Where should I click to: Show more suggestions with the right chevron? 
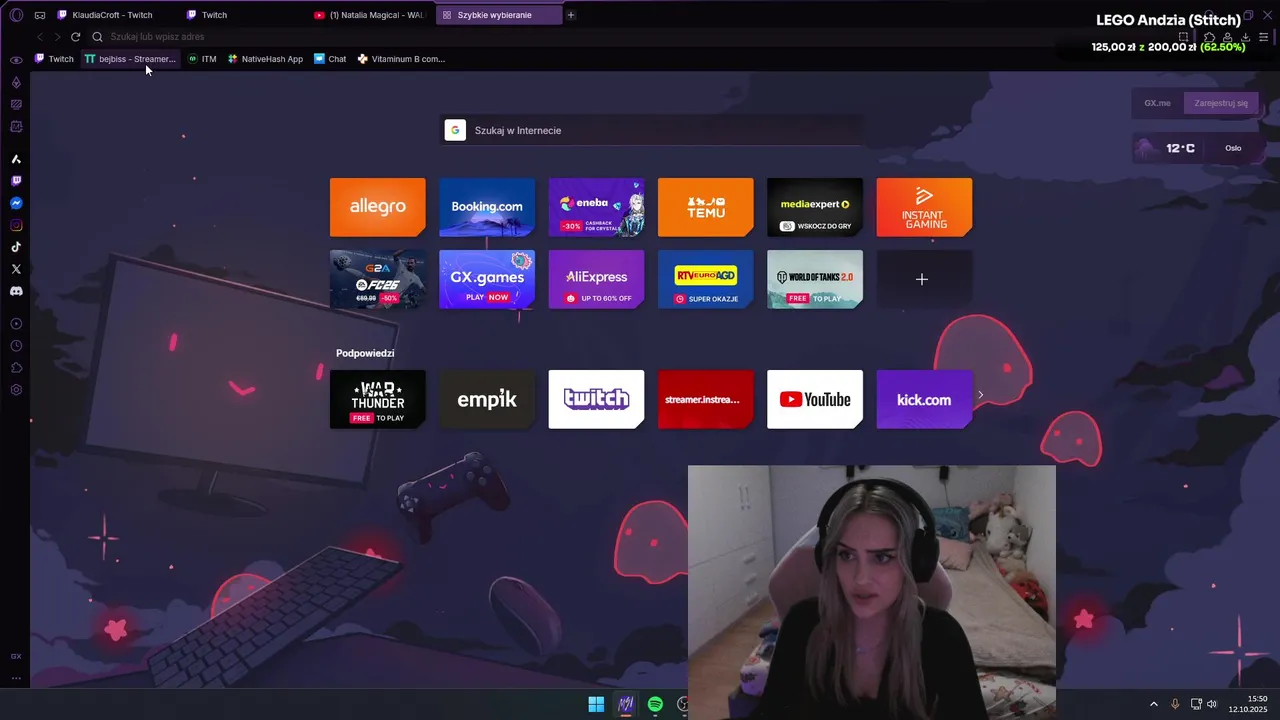[x=980, y=394]
